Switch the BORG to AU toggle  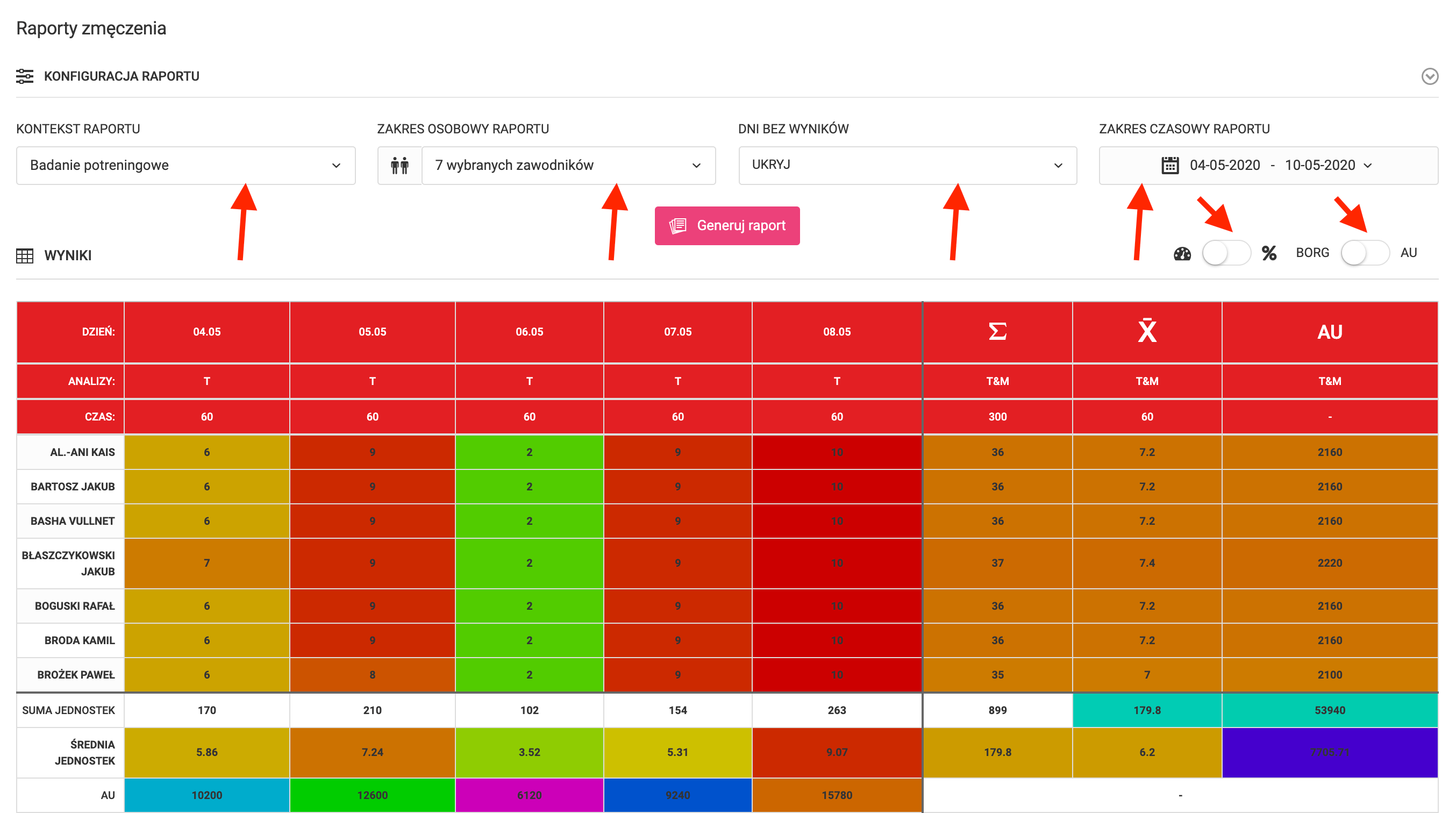click(x=1365, y=253)
